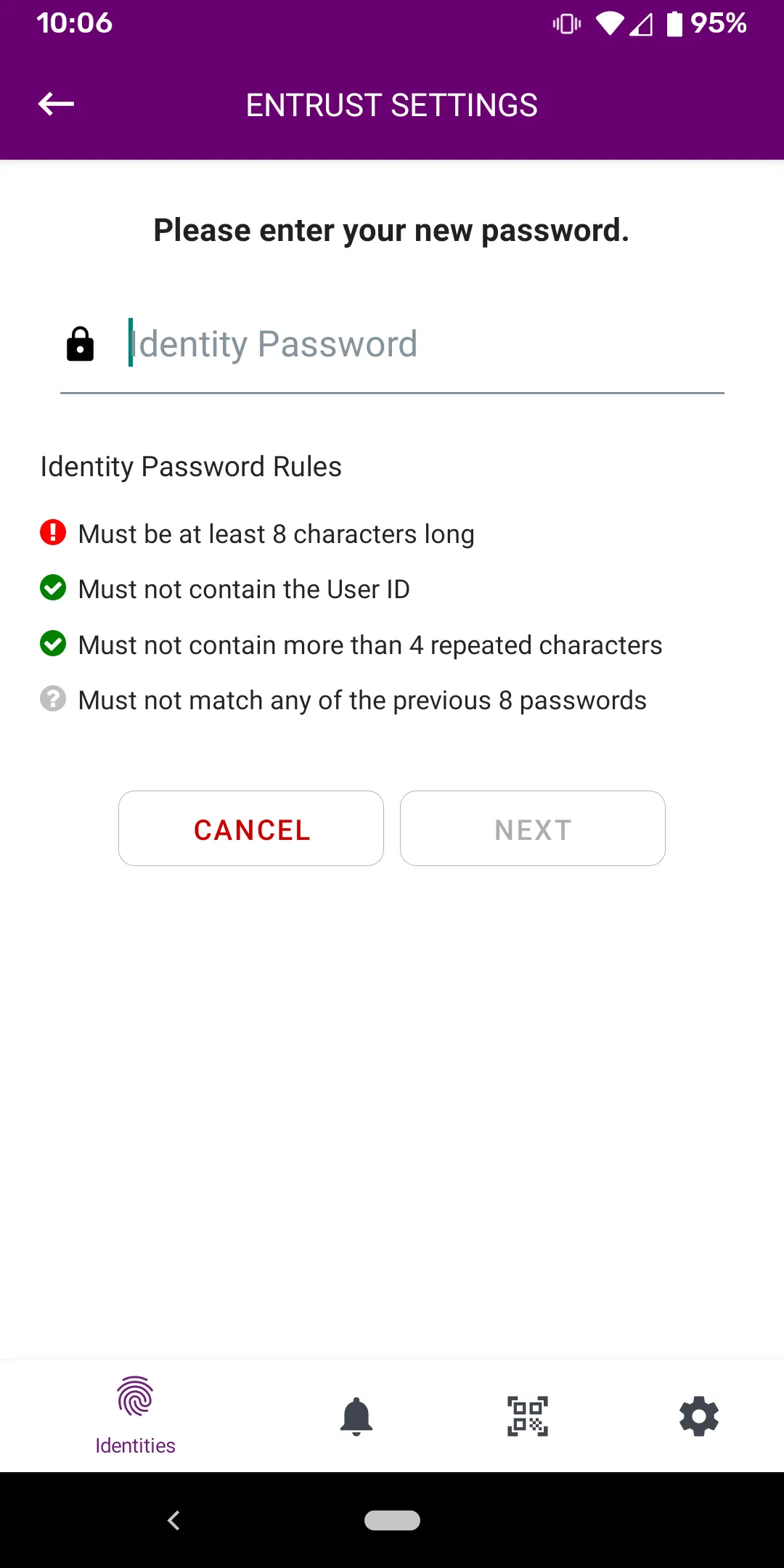This screenshot has height=1568, width=784.
Task: Tap the Android system back button
Action: pyautogui.click(x=173, y=1520)
